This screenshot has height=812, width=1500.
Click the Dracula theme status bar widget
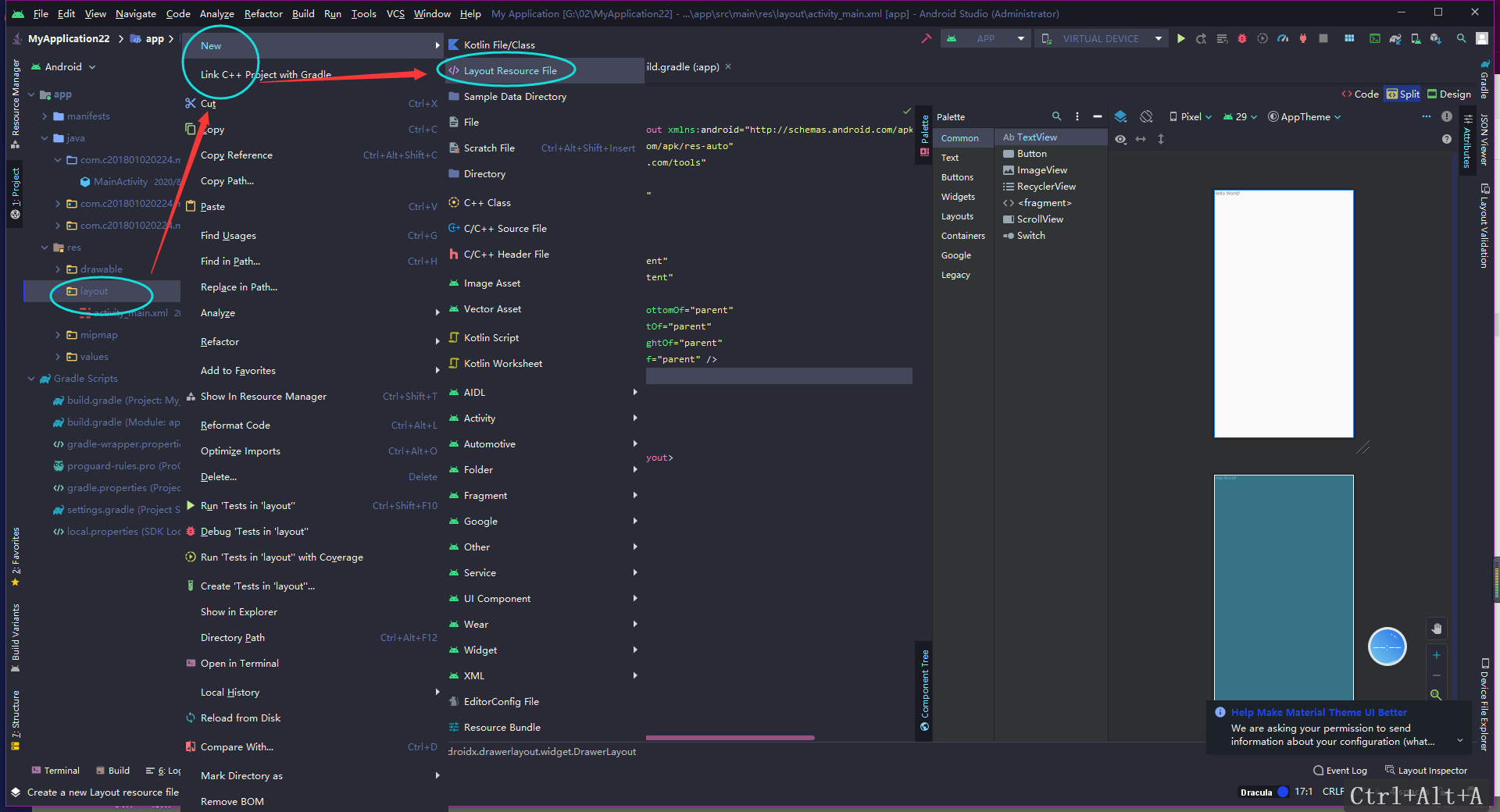point(1263,792)
